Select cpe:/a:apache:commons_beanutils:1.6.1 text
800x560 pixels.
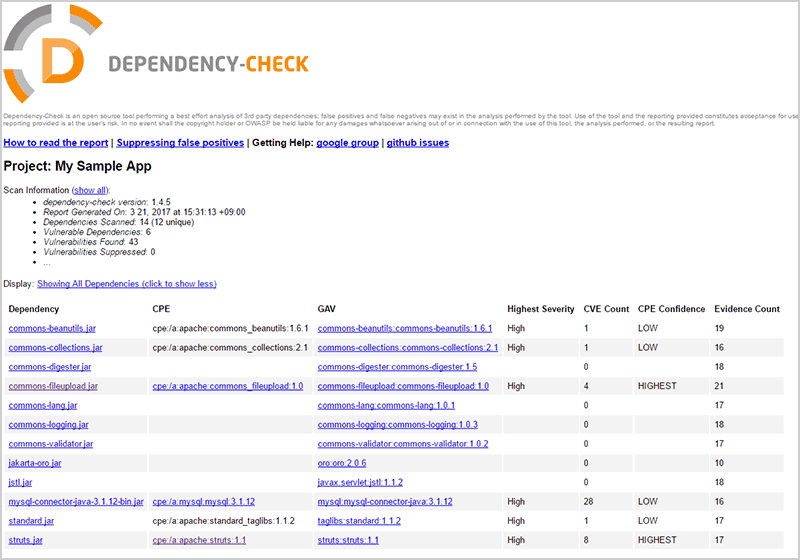coord(231,328)
